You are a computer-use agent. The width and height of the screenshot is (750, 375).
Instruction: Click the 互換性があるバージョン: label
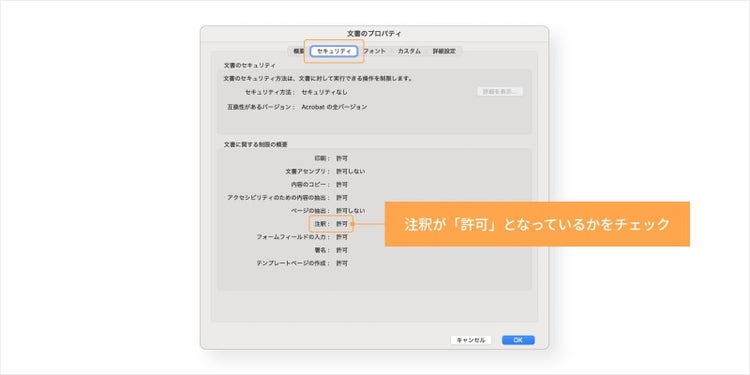[261, 107]
